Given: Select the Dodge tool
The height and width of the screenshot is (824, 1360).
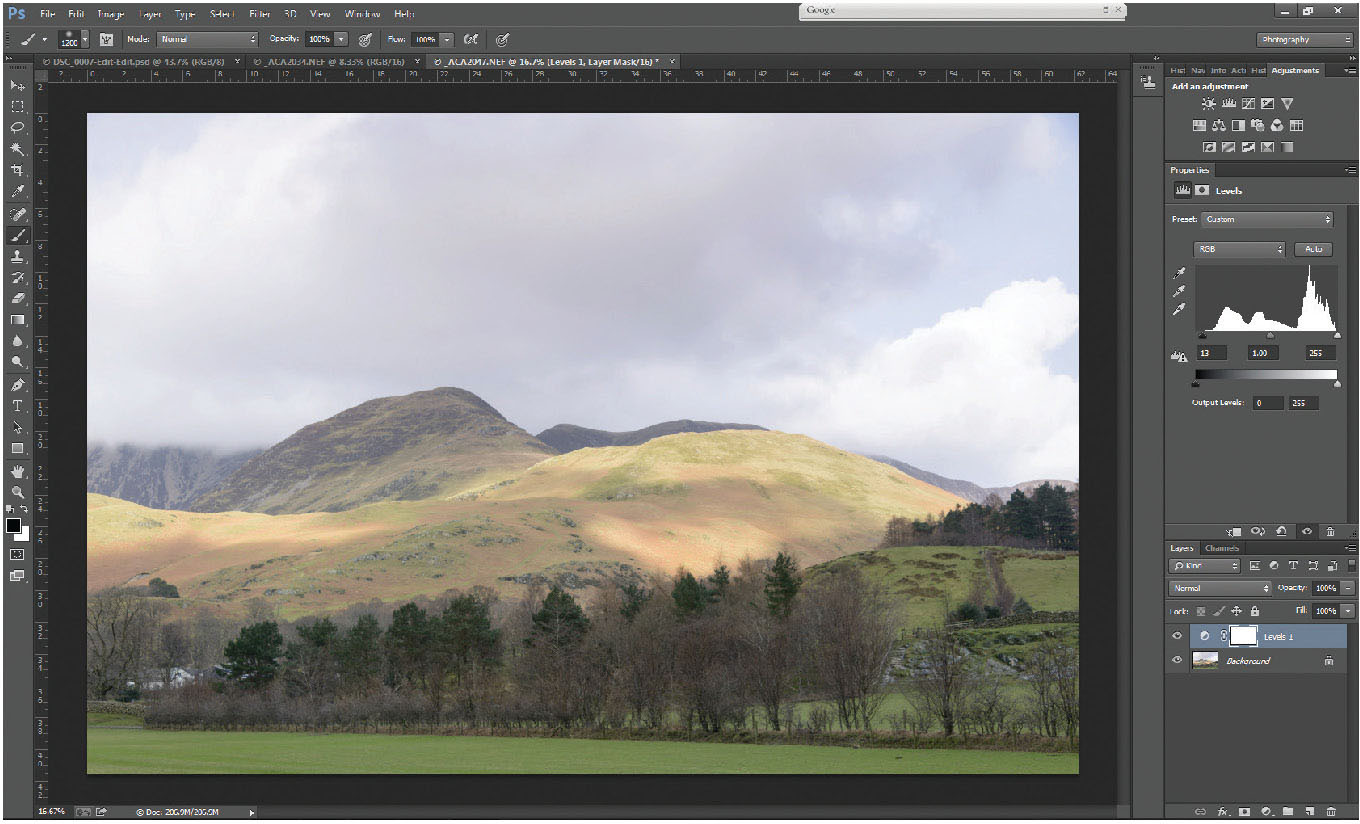Looking at the screenshot, I should click(17, 362).
